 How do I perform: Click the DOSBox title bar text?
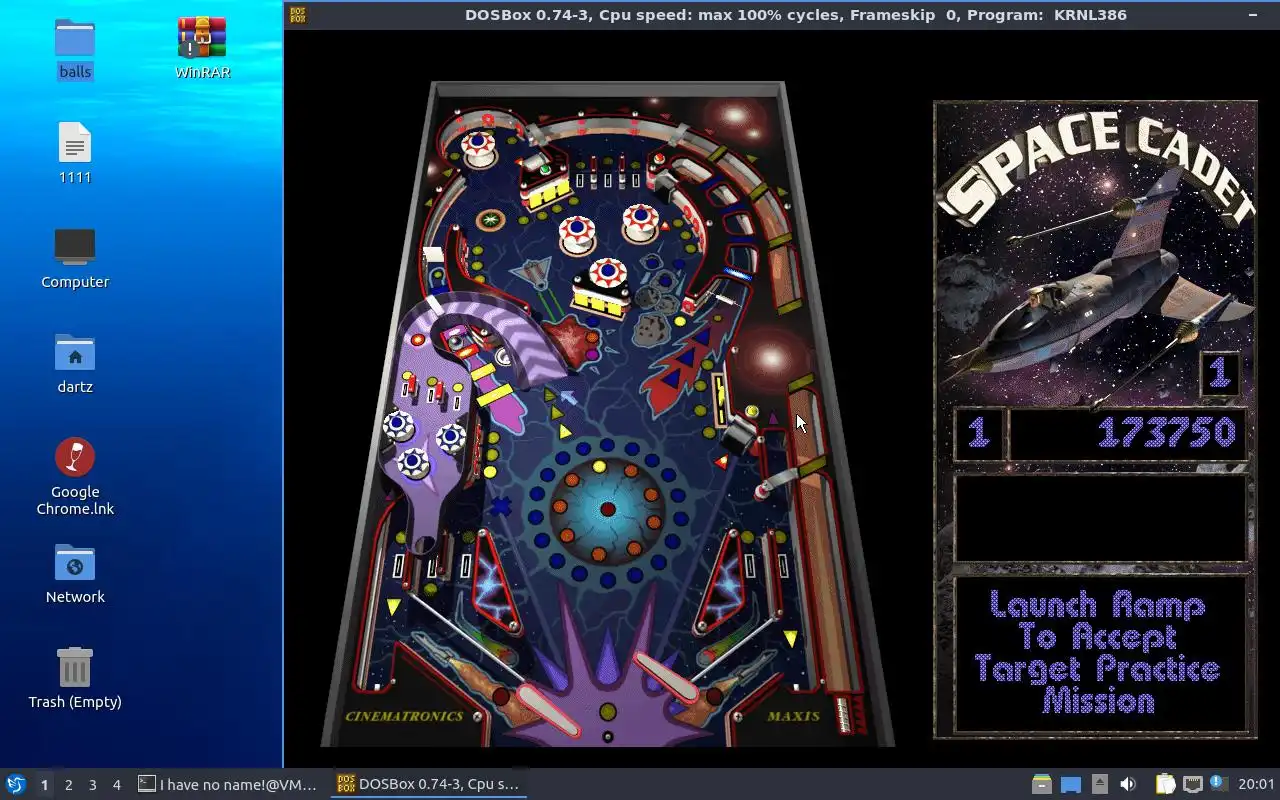[x=795, y=15]
